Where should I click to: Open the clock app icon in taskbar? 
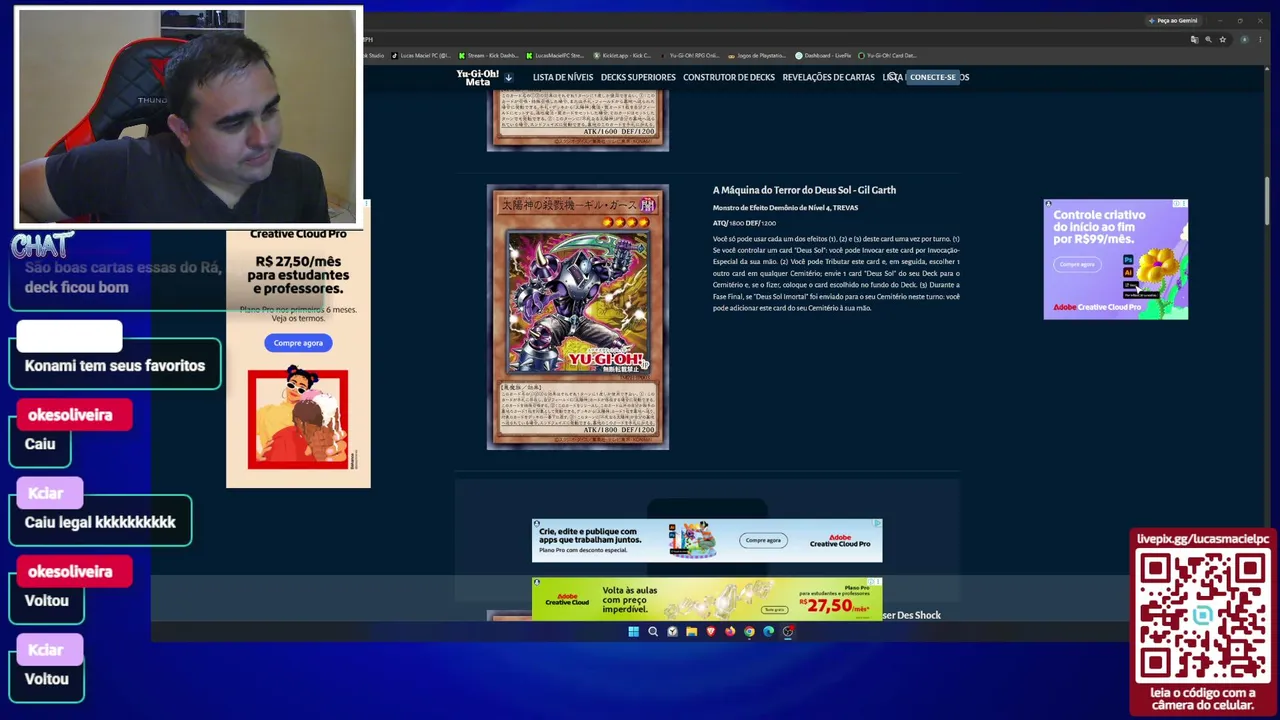(672, 631)
